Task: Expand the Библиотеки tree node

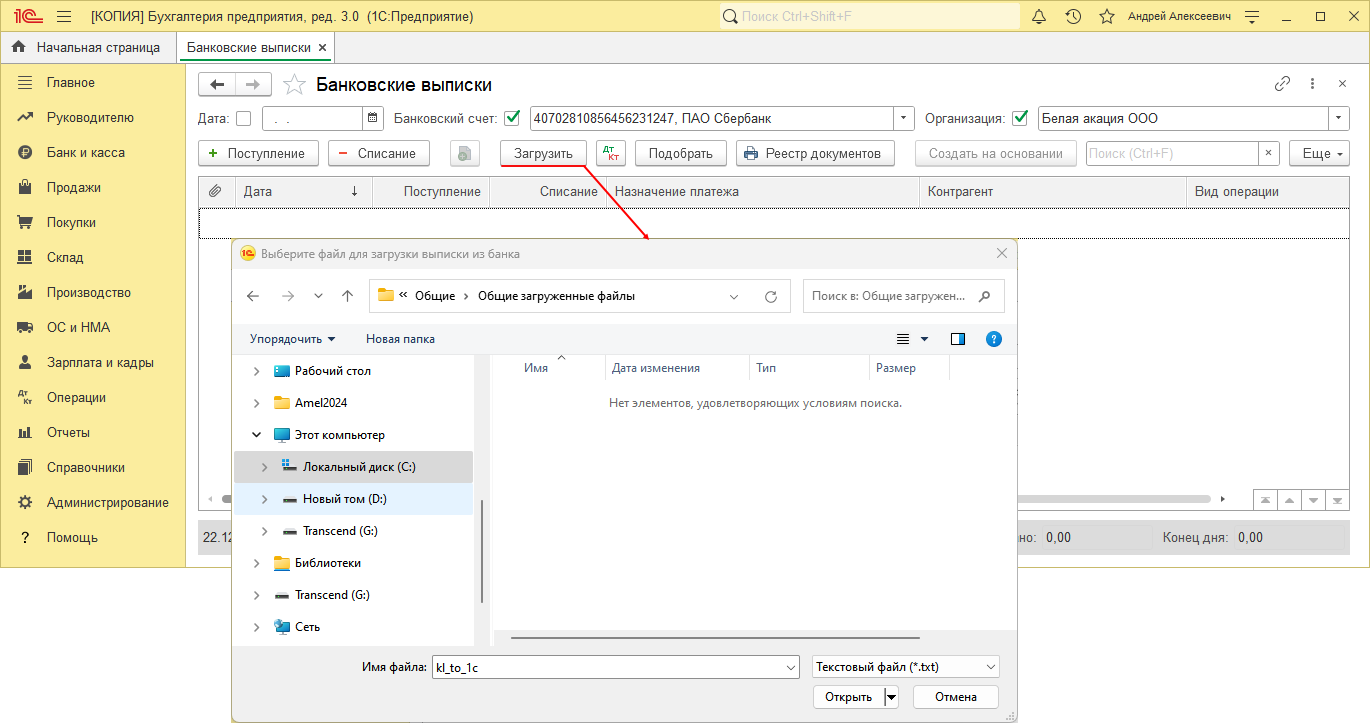Action: pos(257,563)
